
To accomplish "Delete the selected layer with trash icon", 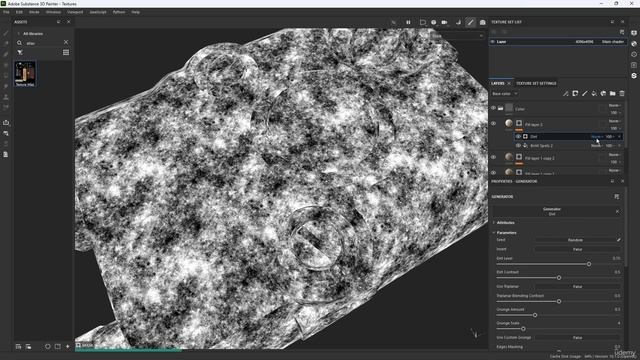I will [622, 93].
